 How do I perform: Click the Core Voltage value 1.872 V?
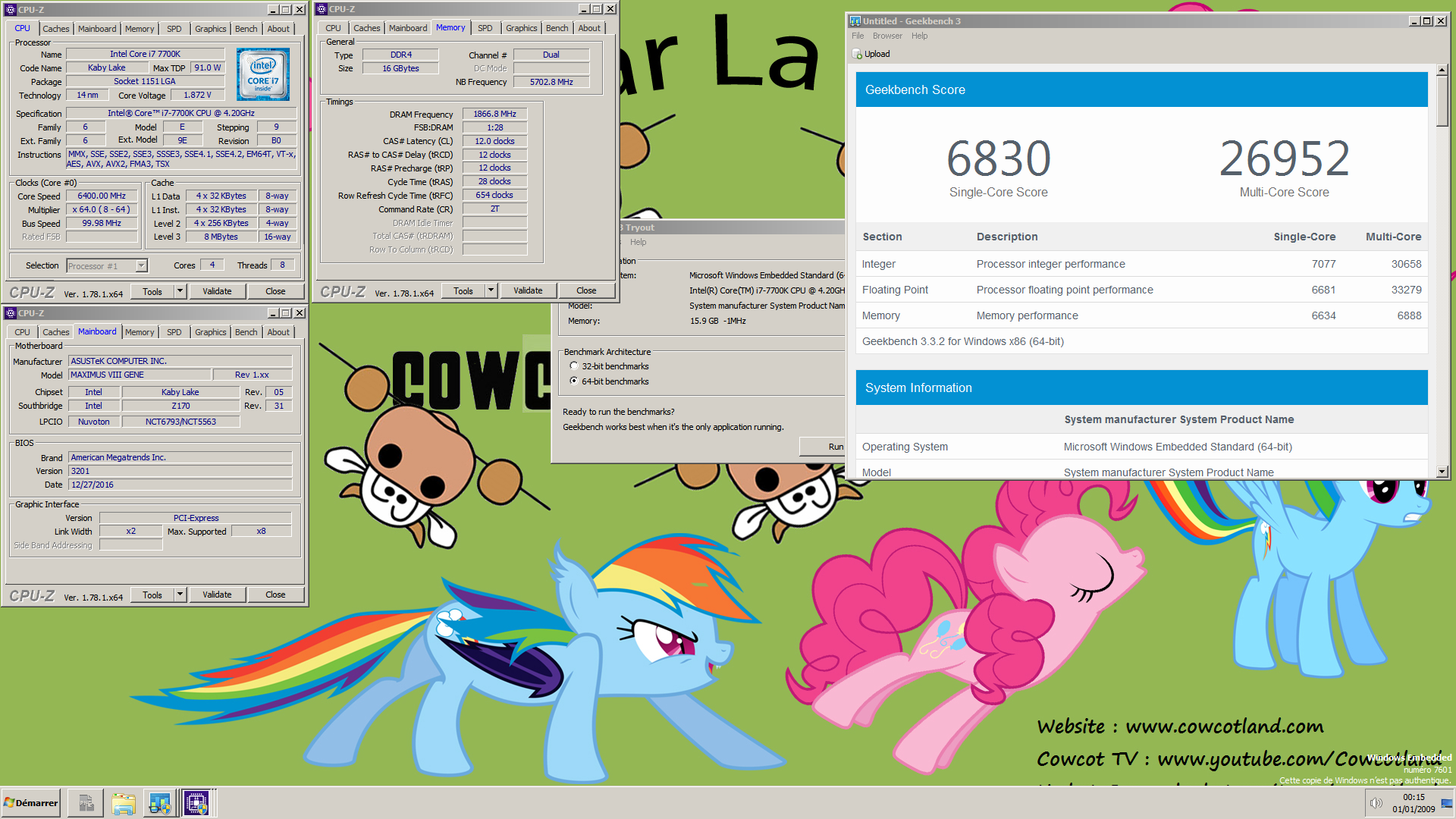197,96
